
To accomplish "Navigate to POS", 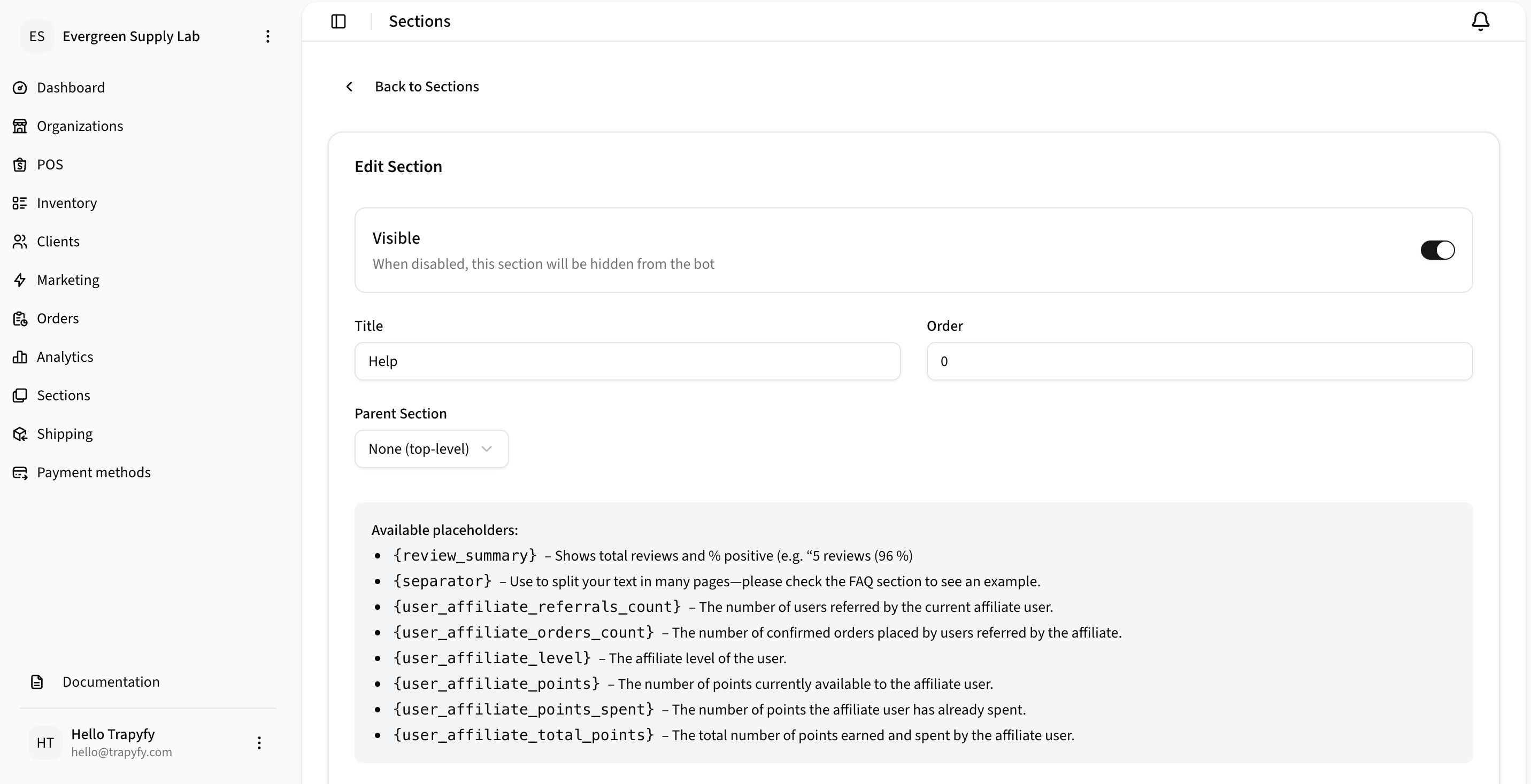I will coord(50,165).
